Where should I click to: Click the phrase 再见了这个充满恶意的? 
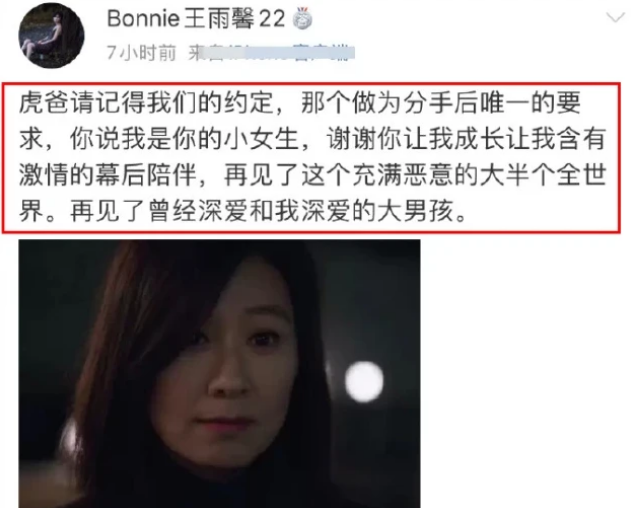(351, 175)
